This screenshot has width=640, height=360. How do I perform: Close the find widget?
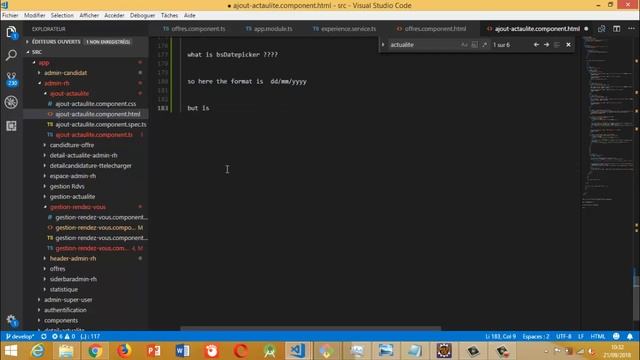[x=568, y=45]
